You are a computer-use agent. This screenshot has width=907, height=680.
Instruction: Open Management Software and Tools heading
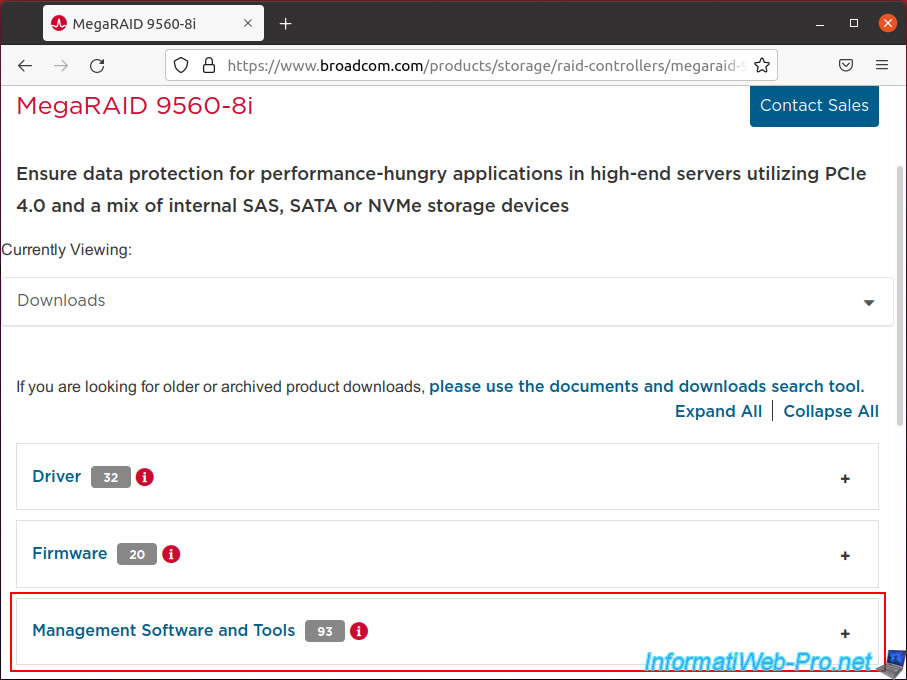coord(164,630)
